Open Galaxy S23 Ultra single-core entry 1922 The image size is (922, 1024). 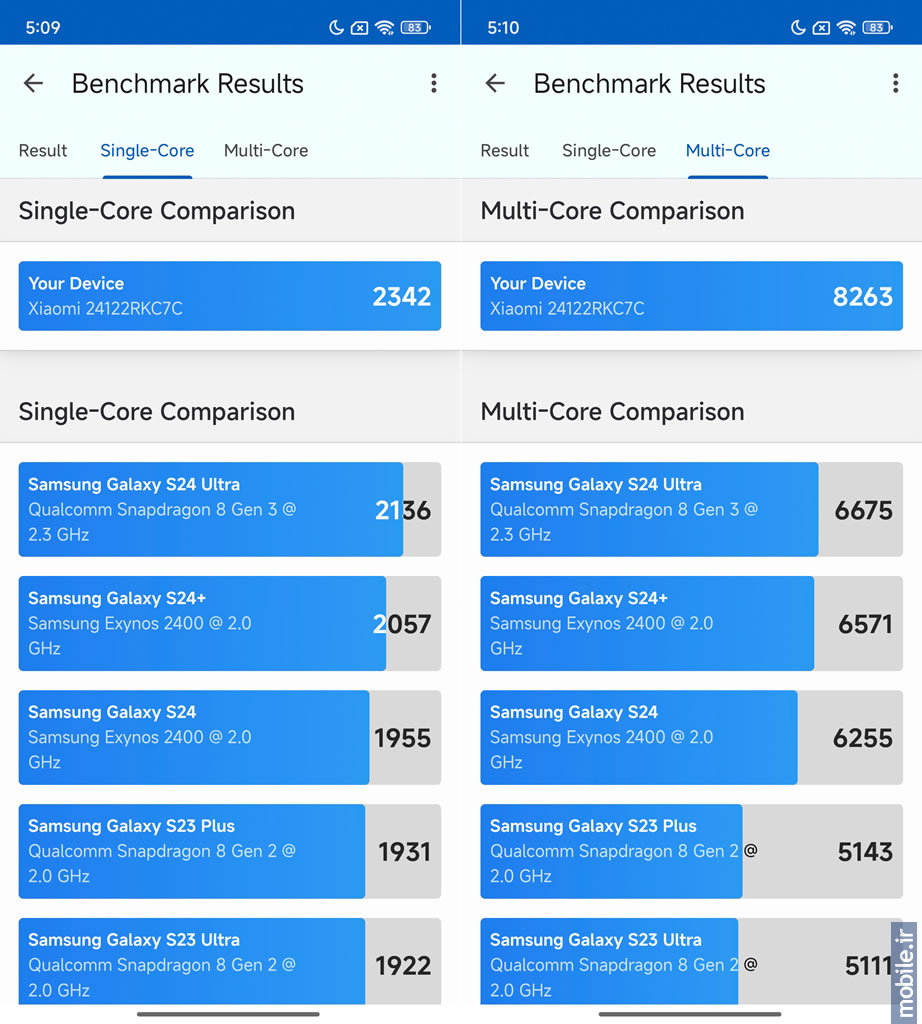pos(230,961)
